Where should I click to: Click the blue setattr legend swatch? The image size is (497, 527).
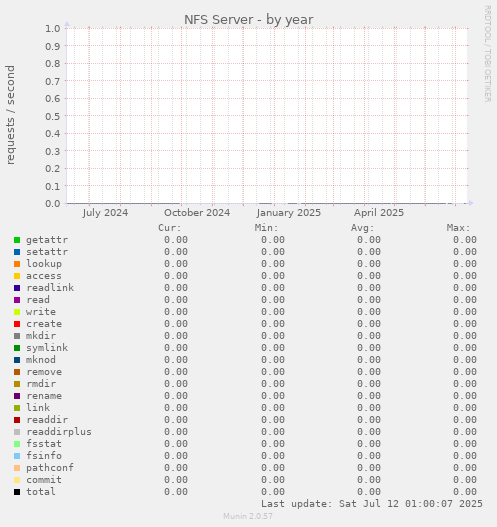coord(17,252)
